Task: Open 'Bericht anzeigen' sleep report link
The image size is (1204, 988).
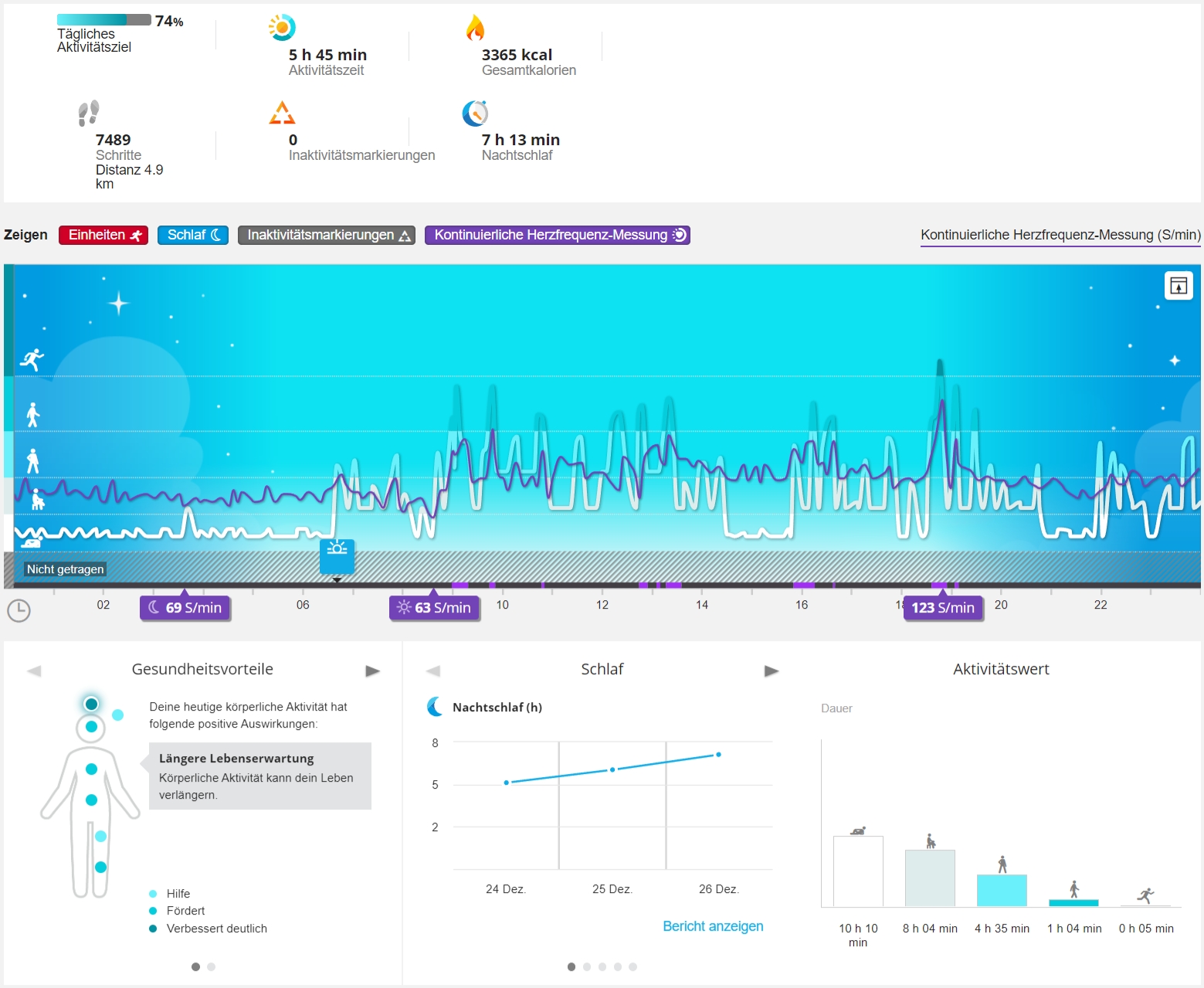Action: 713,926
